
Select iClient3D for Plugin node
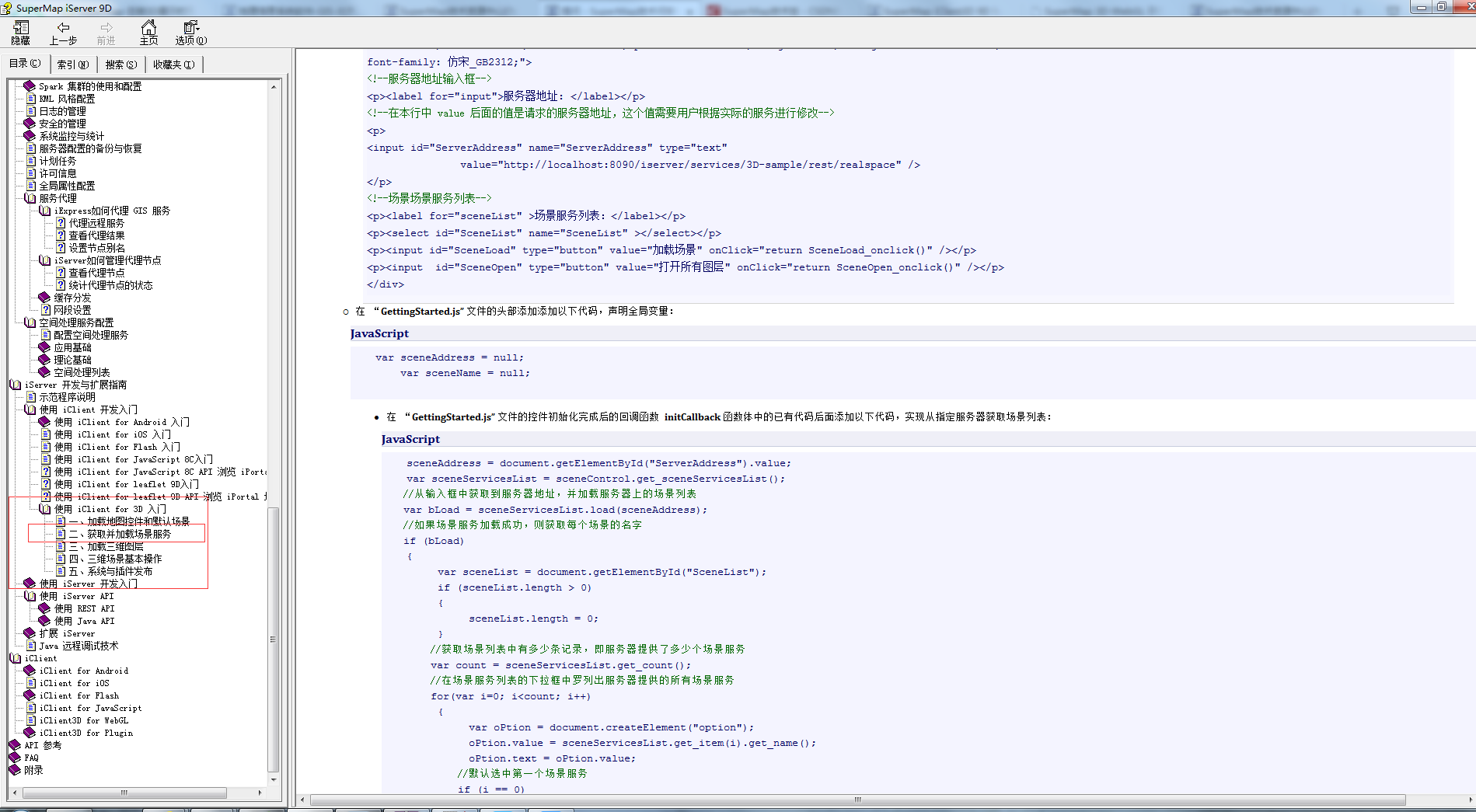[x=86, y=733]
